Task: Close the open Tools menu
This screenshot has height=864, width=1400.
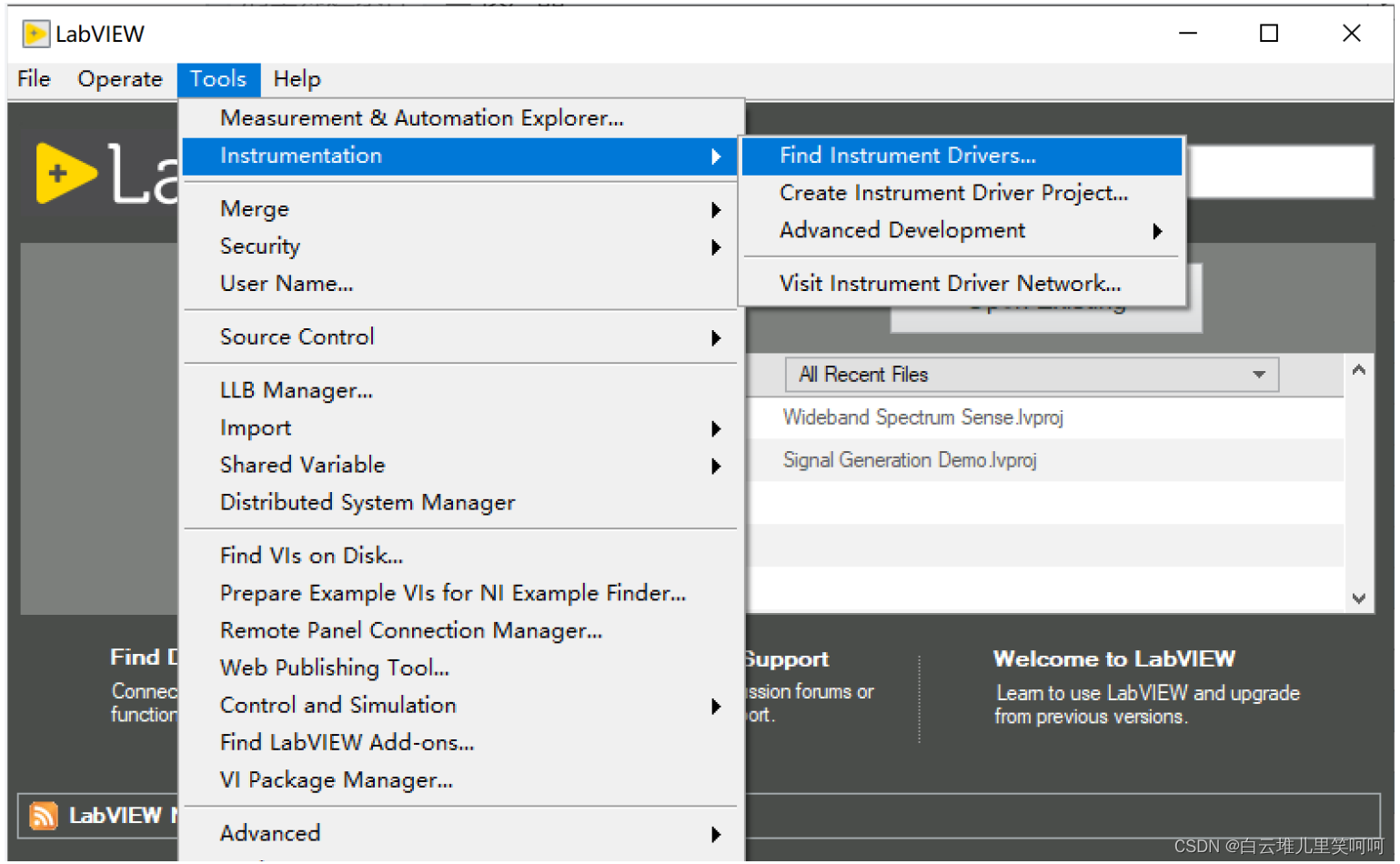Action: coord(218,79)
